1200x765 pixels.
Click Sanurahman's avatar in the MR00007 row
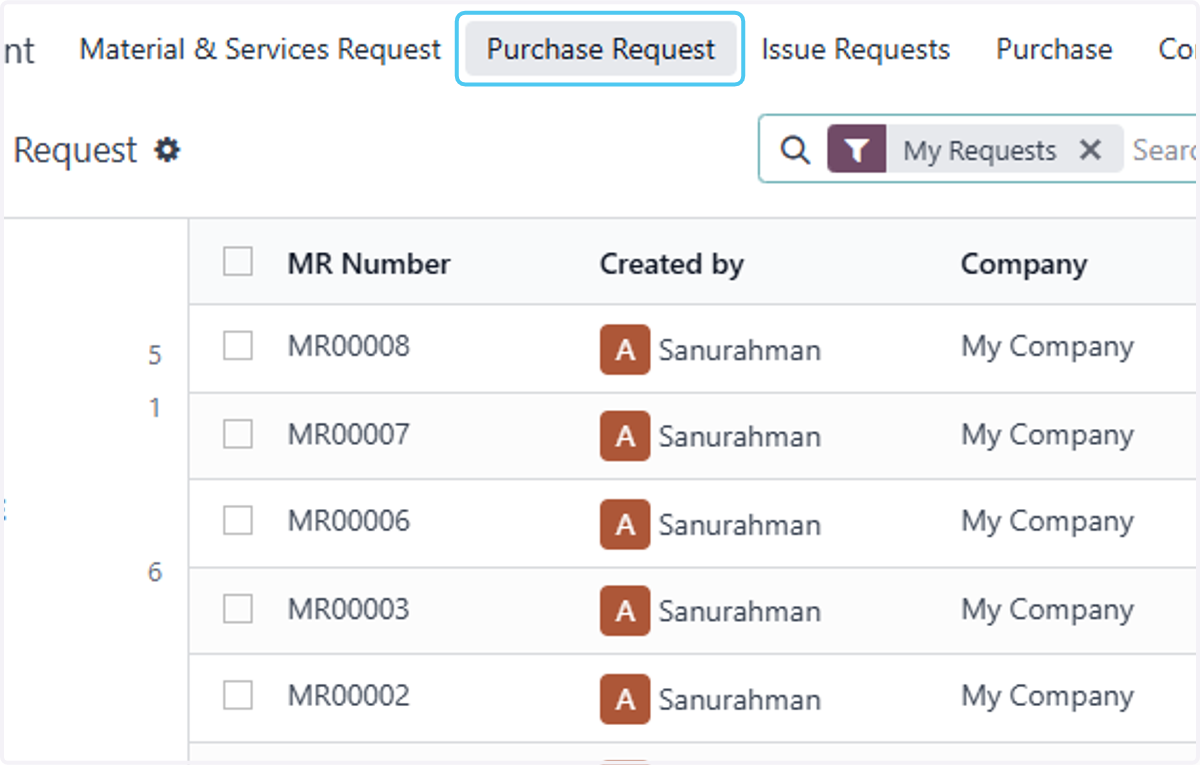[x=625, y=436]
